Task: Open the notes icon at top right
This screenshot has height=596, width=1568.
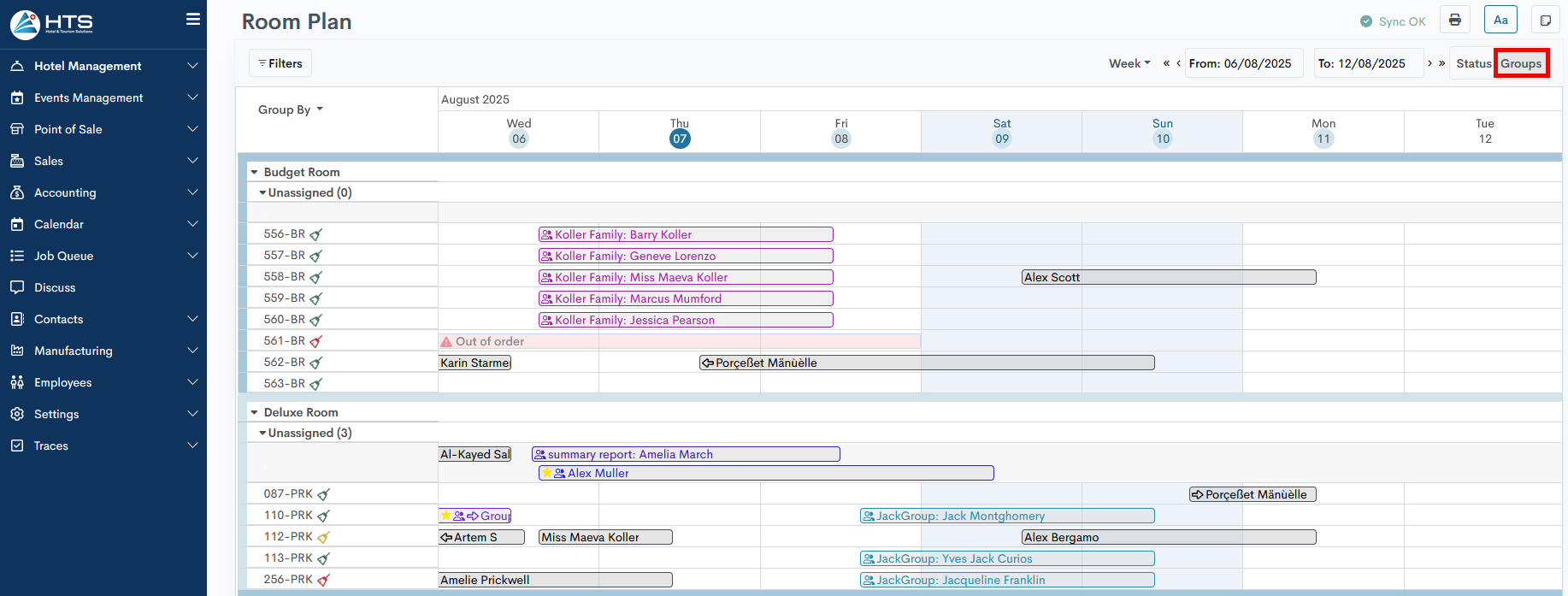Action: (1545, 21)
